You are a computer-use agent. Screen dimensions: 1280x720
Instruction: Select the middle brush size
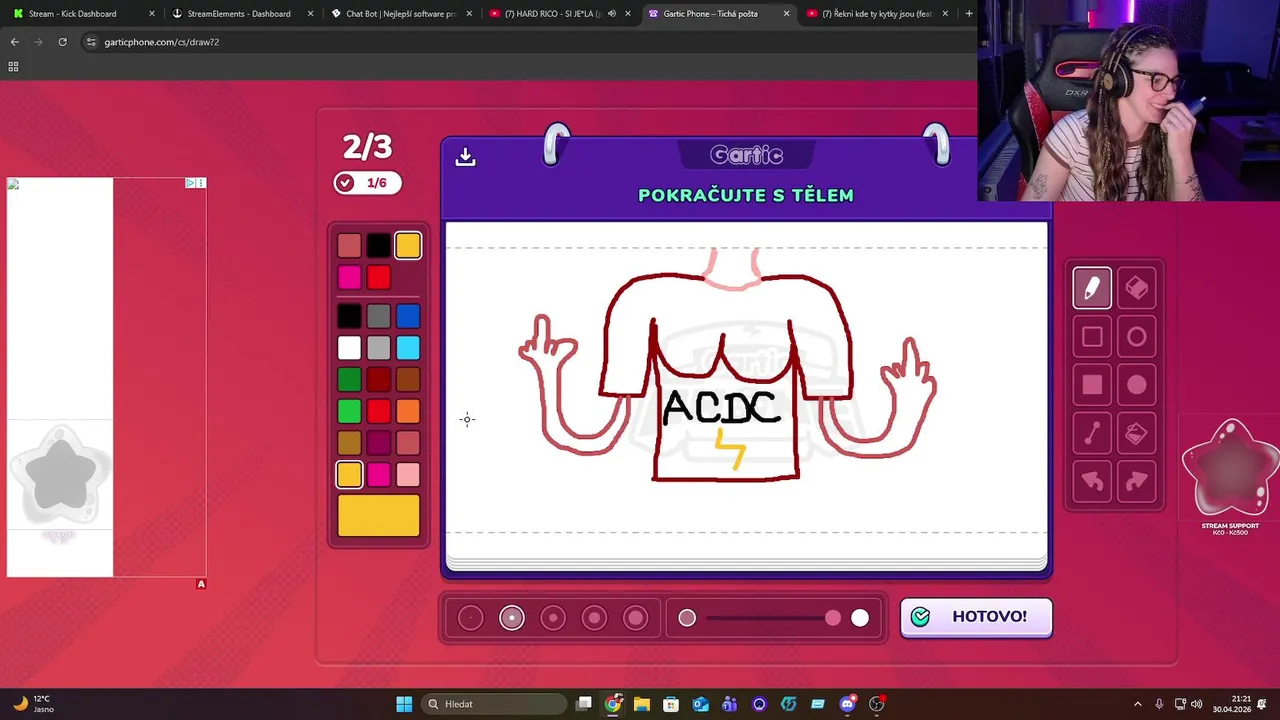pos(553,618)
